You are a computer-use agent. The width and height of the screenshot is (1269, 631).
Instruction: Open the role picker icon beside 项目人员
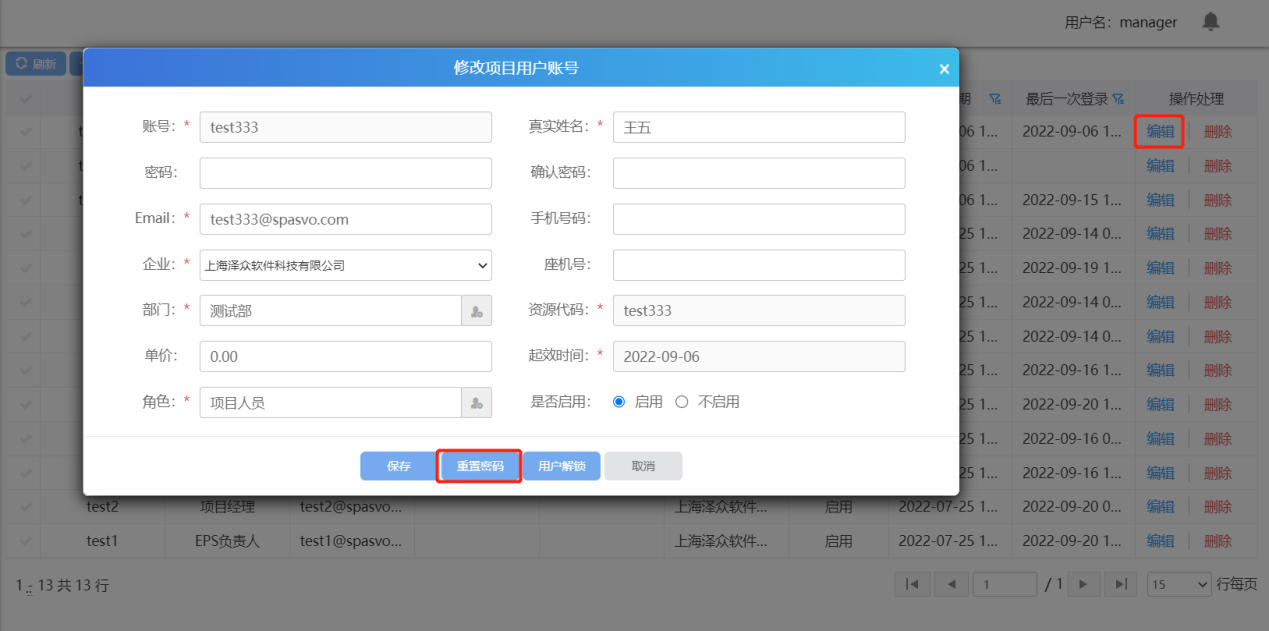click(476, 403)
